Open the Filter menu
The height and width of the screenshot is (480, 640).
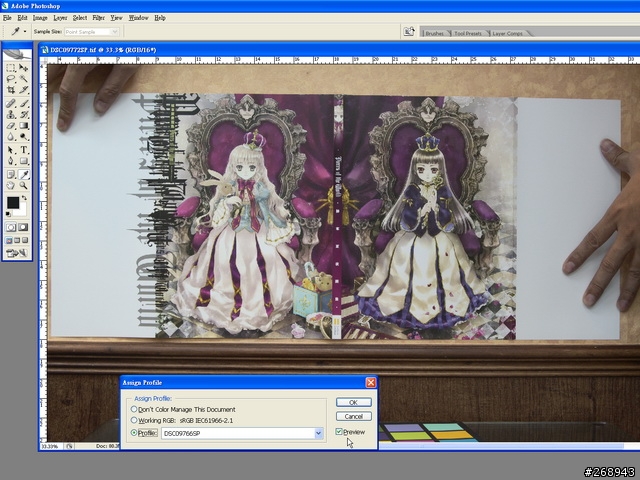(98, 18)
